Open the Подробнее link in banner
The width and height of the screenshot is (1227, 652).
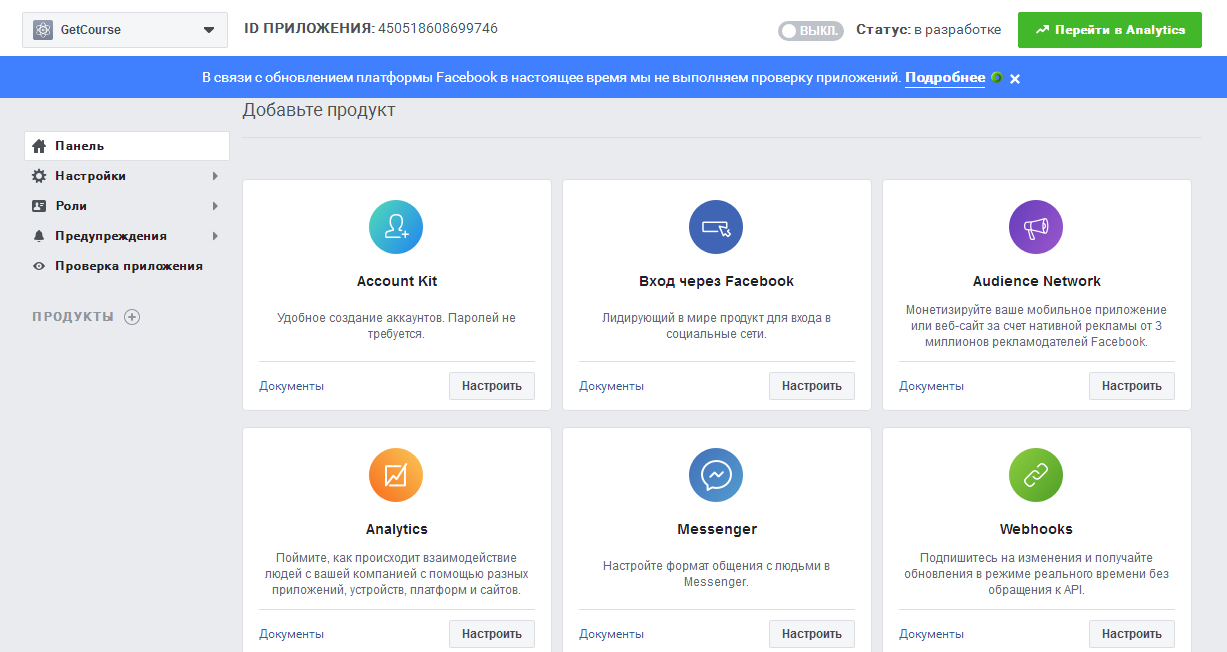[944, 78]
